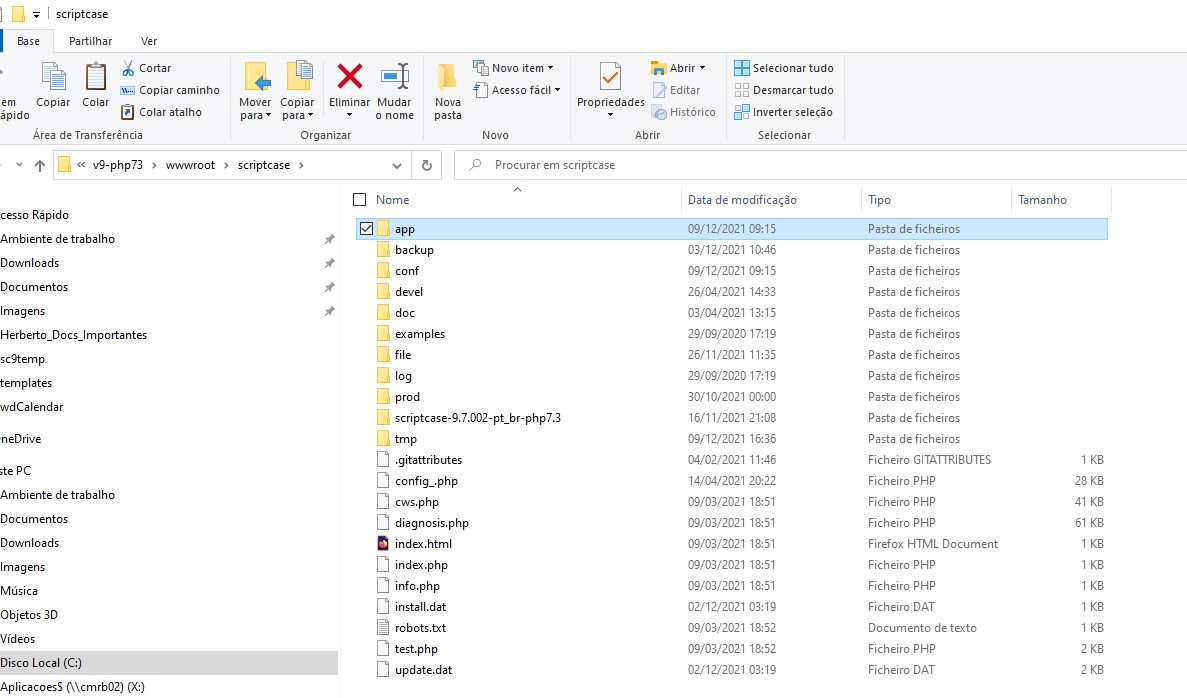
Task: Select the examples folder
Action: (419, 334)
